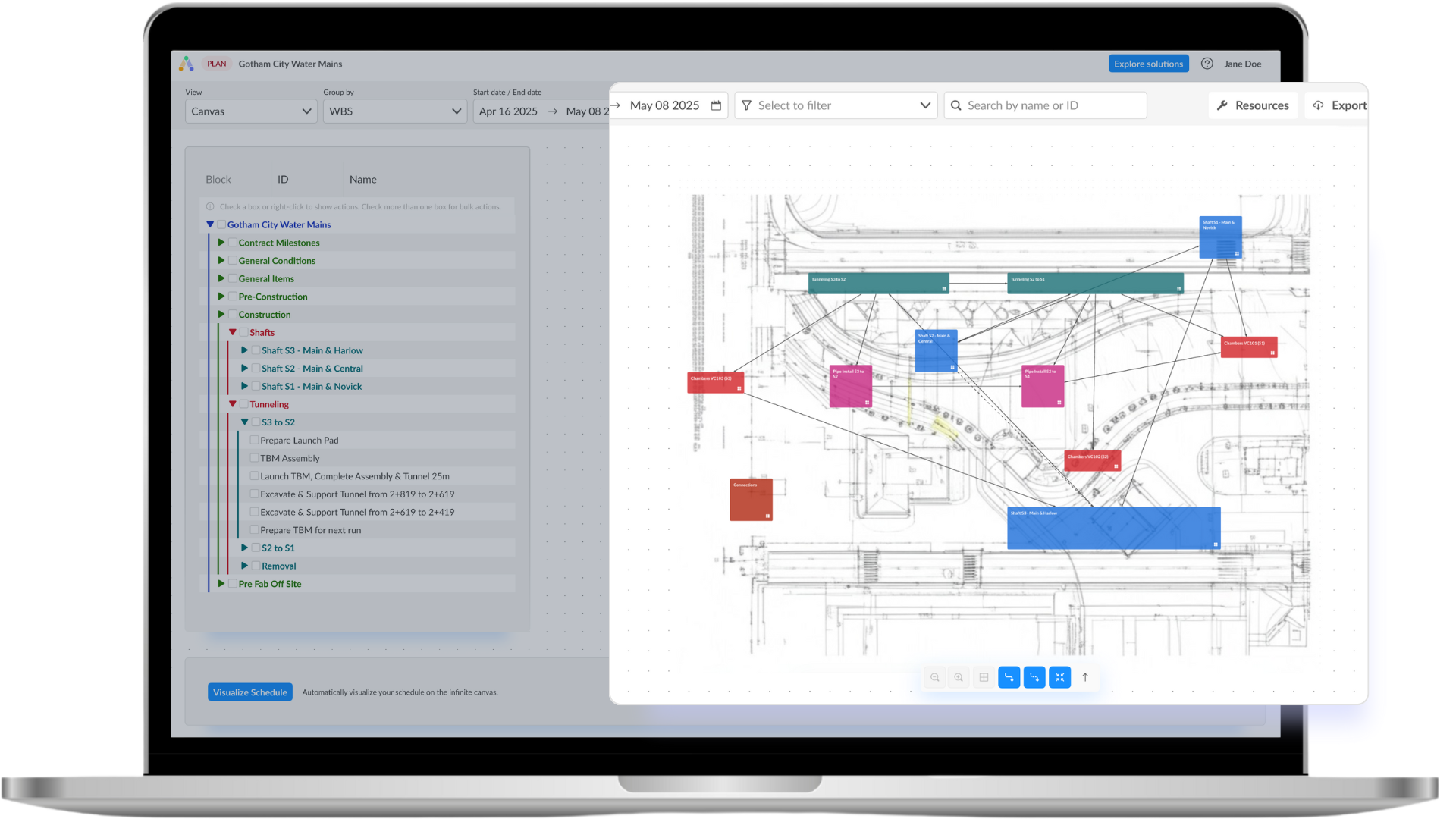Click the fit-to-screen icon
This screenshot has height=819, width=1456.
pyautogui.click(x=1059, y=677)
